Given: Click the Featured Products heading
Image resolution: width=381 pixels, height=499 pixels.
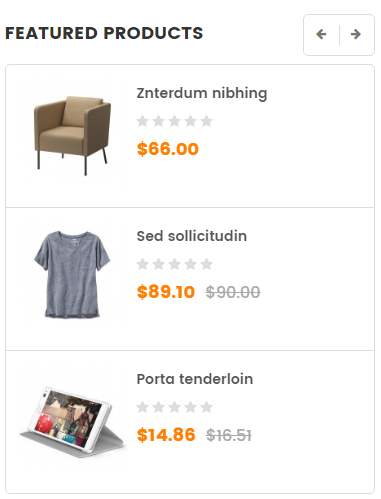Looking at the screenshot, I should click(104, 33).
